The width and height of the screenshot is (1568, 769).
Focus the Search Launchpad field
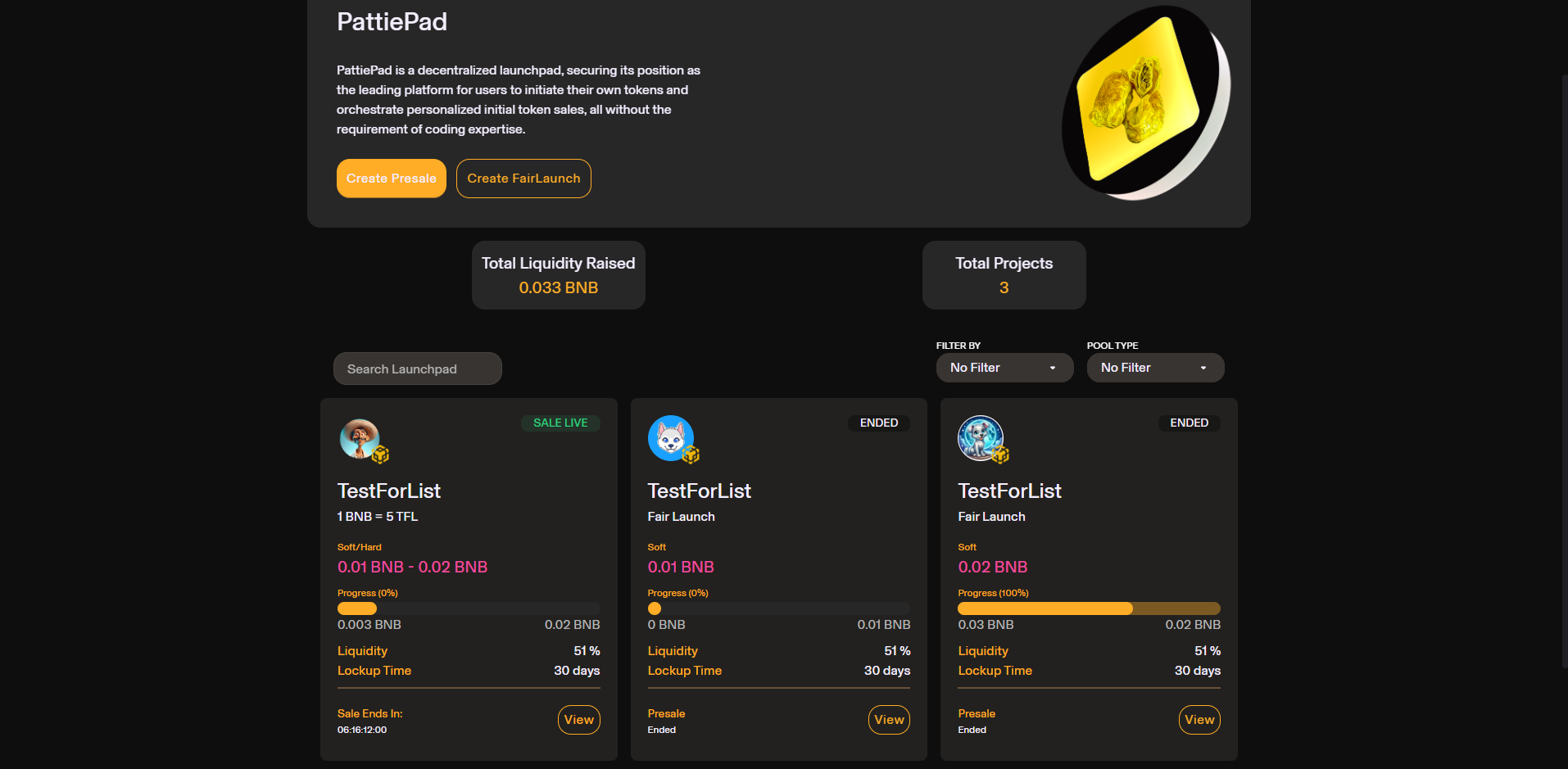coord(417,369)
